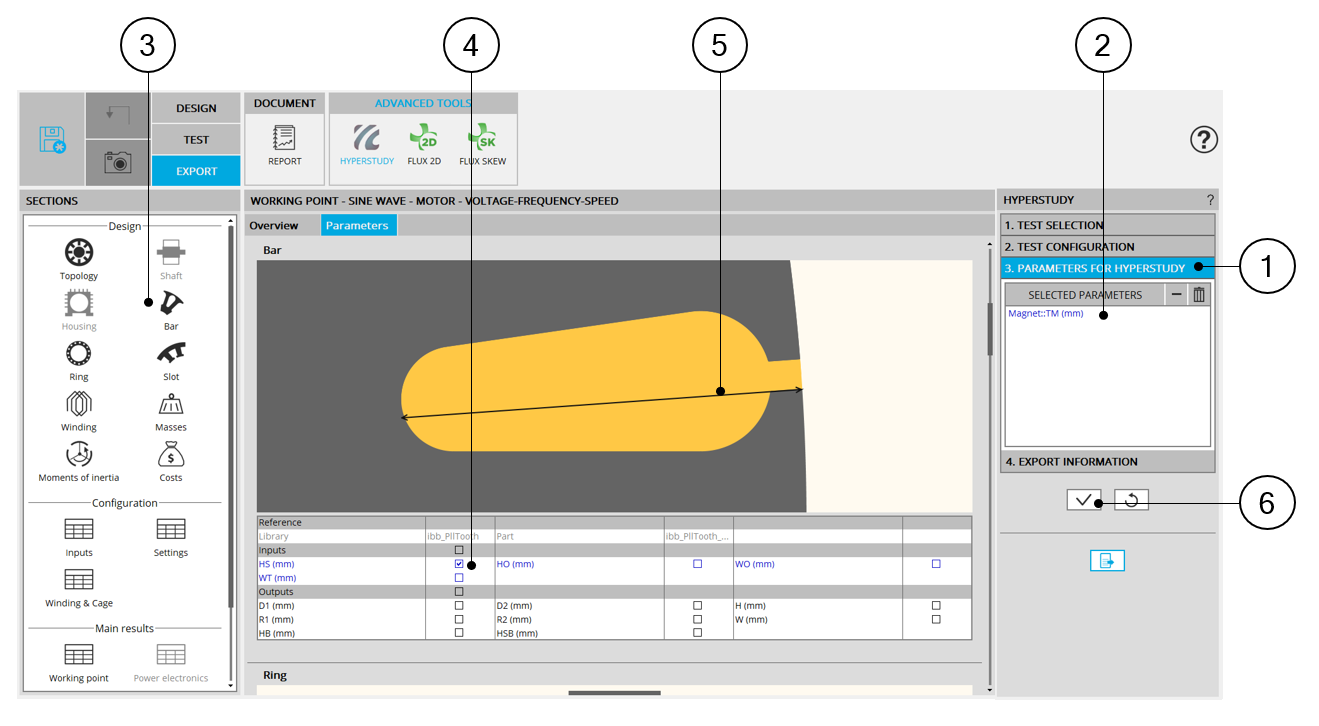Click the vertical scrollbar of Parameters view
The image size is (1319, 726).
990,330
